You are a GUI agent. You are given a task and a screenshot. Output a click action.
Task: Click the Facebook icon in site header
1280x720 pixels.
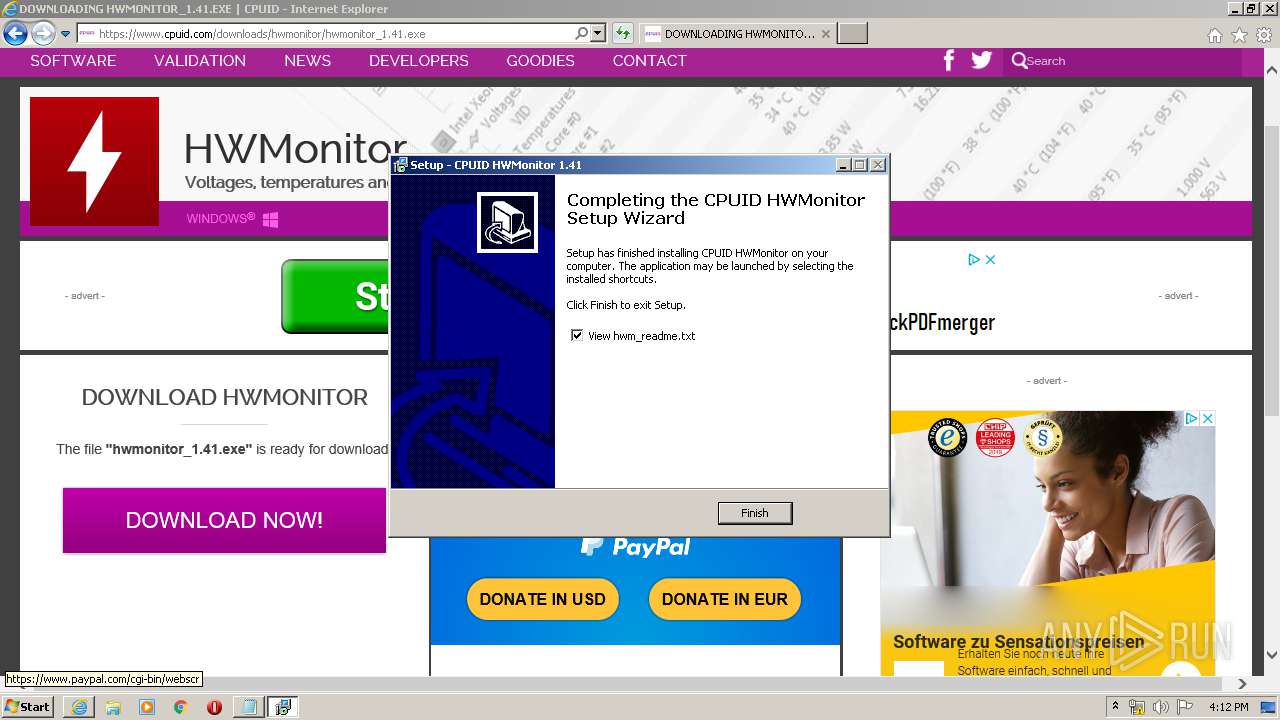pyautogui.click(x=949, y=60)
